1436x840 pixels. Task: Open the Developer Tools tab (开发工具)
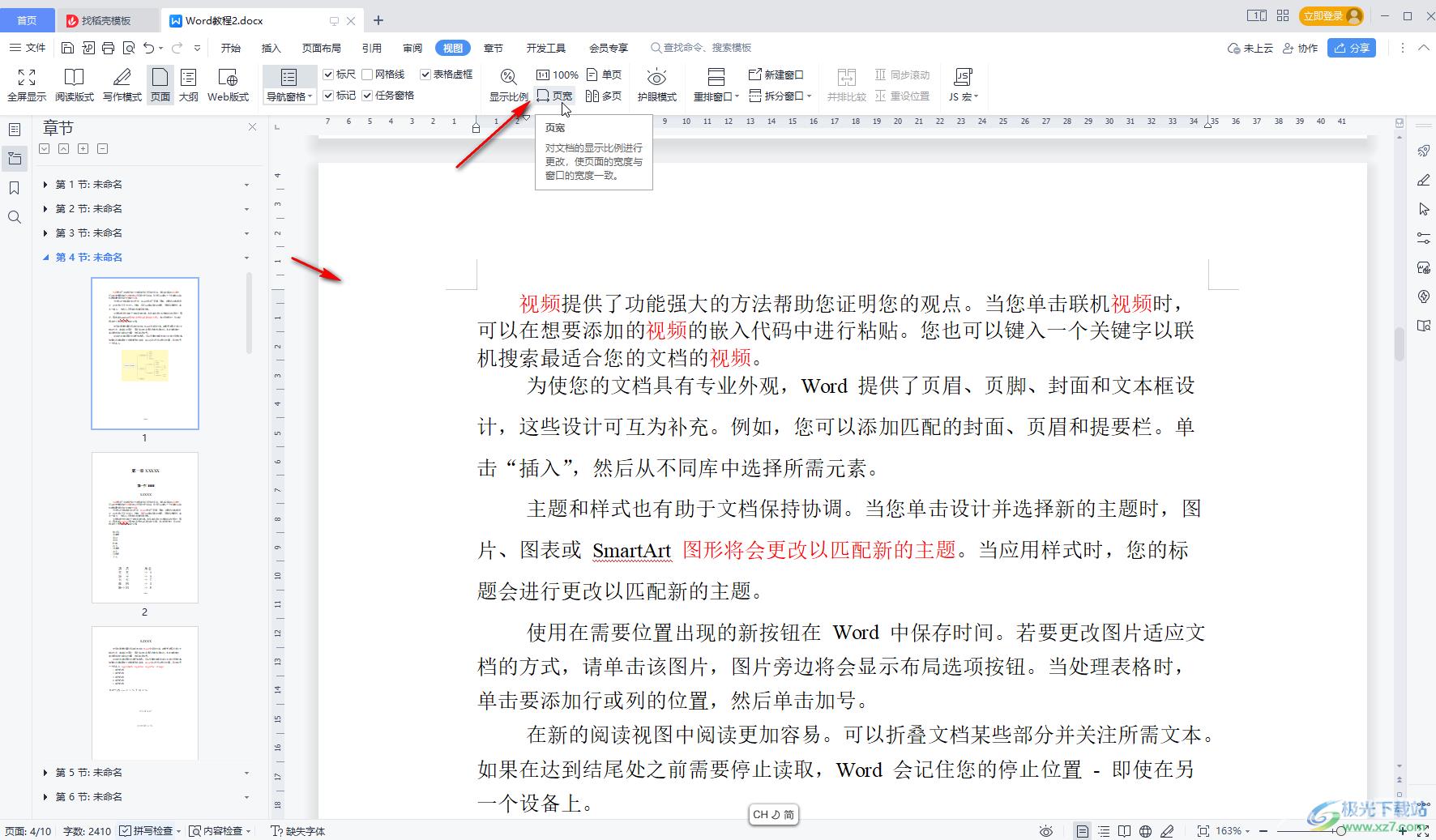(546, 48)
